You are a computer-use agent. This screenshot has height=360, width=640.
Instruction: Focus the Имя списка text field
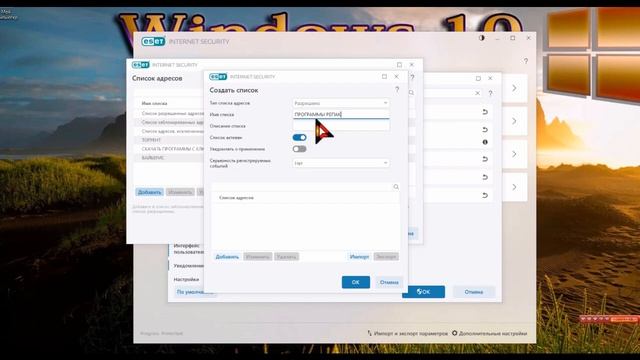coord(341,115)
